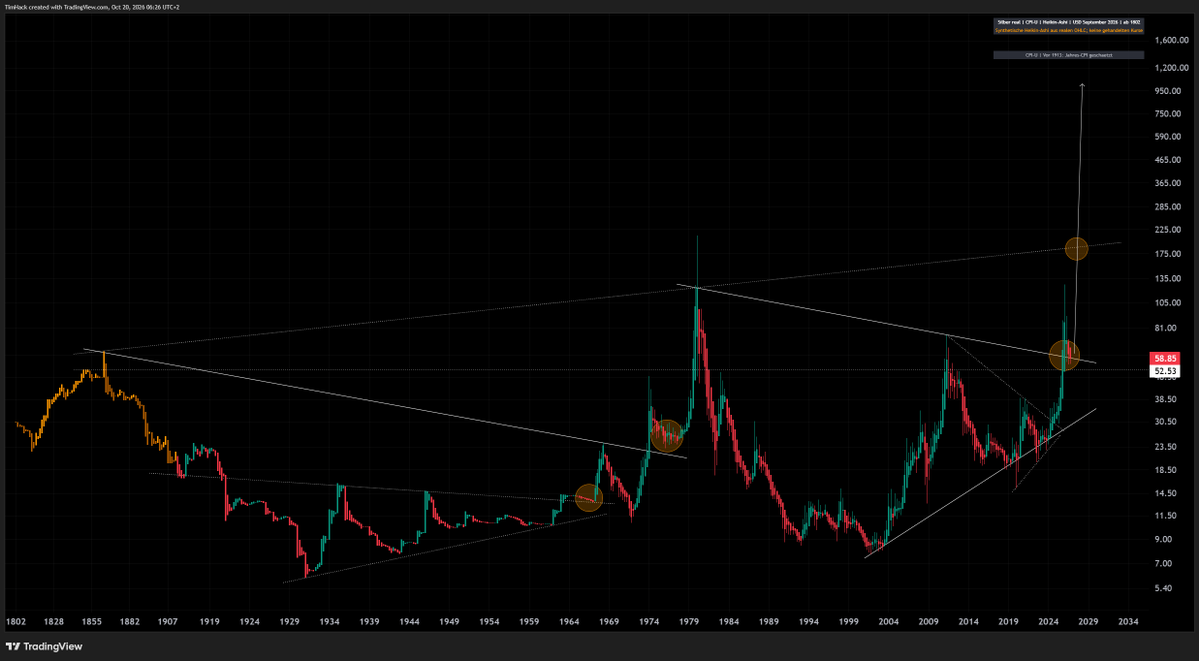Select orange circle marker on the upper dotted trendline
Screen dimensions: 1199x661
tap(1077, 248)
